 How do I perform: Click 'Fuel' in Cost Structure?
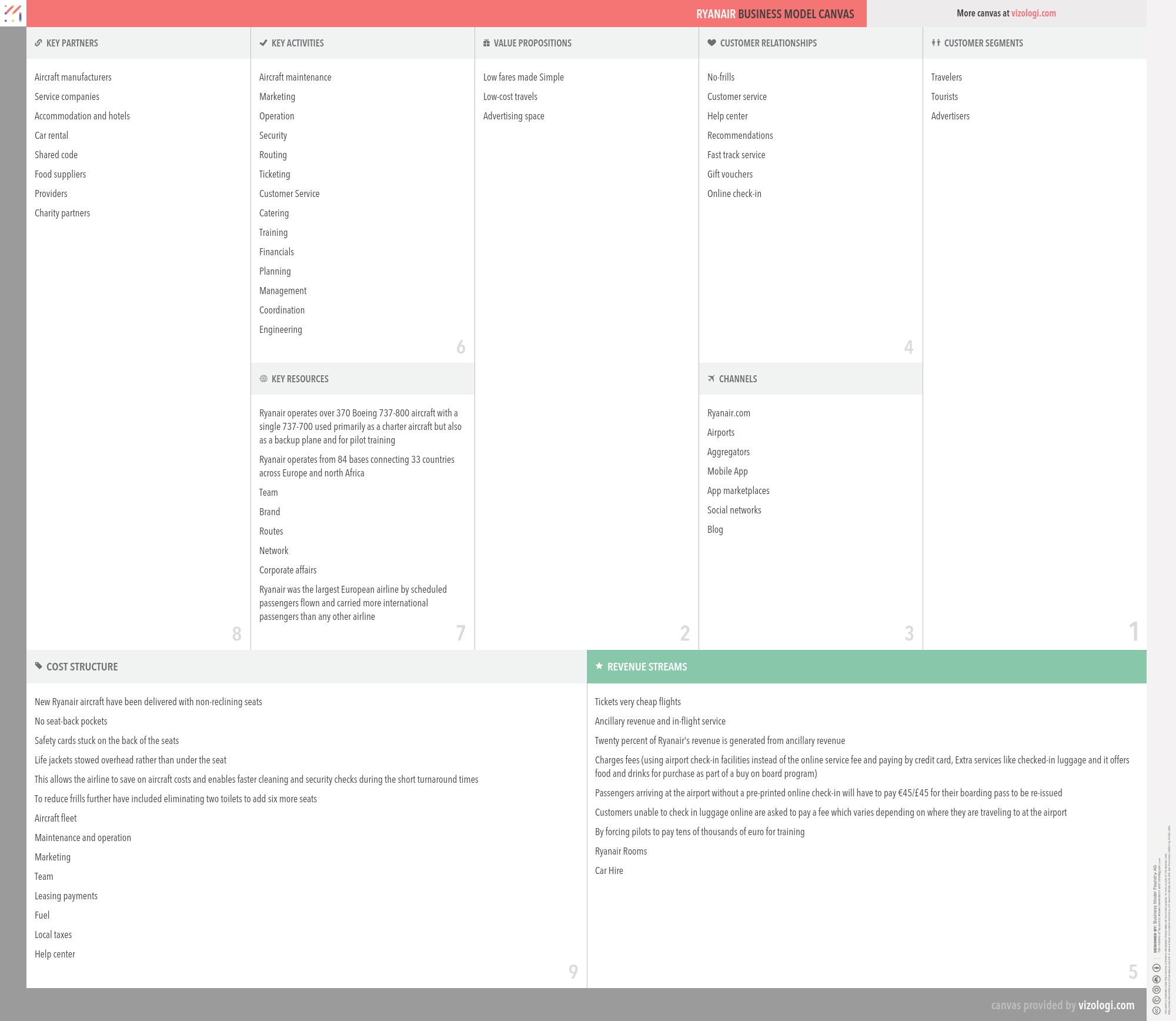point(42,915)
